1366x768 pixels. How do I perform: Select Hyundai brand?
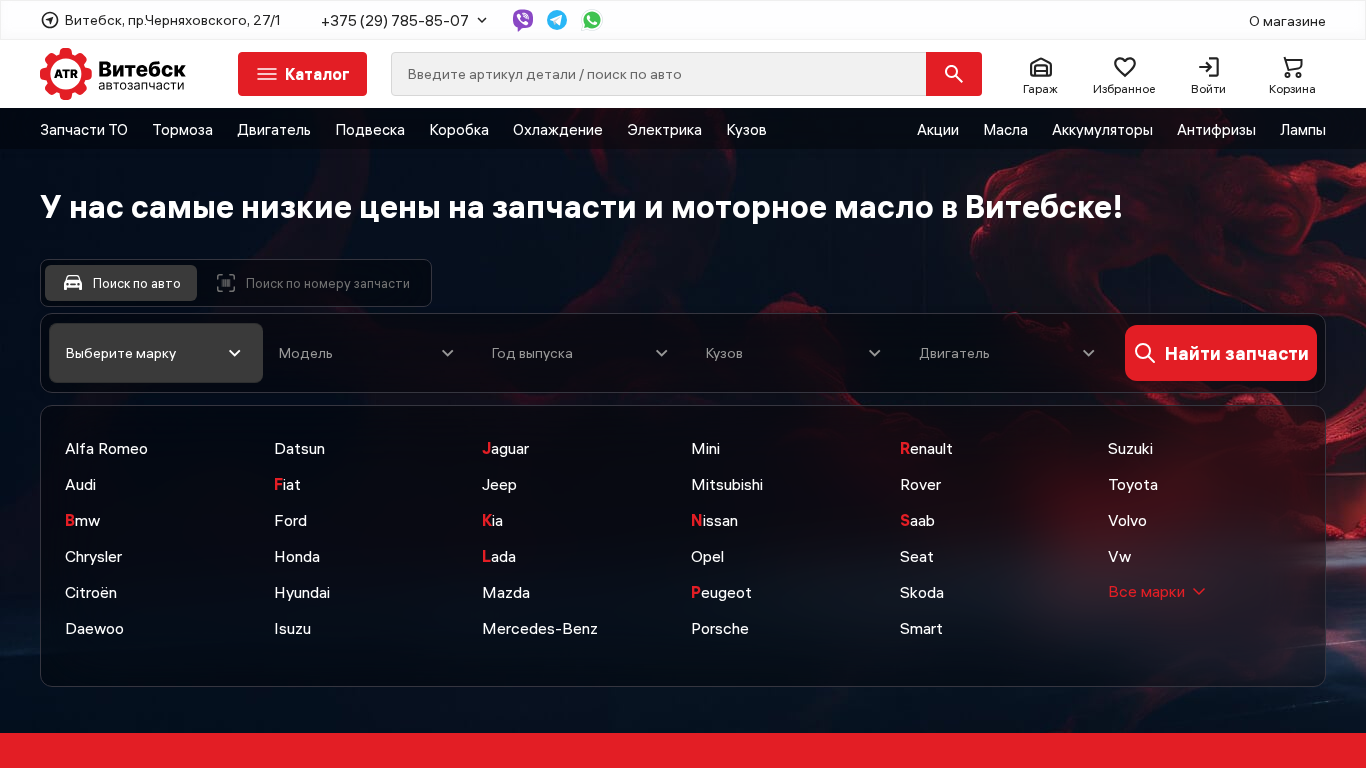pyautogui.click(x=302, y=593)
